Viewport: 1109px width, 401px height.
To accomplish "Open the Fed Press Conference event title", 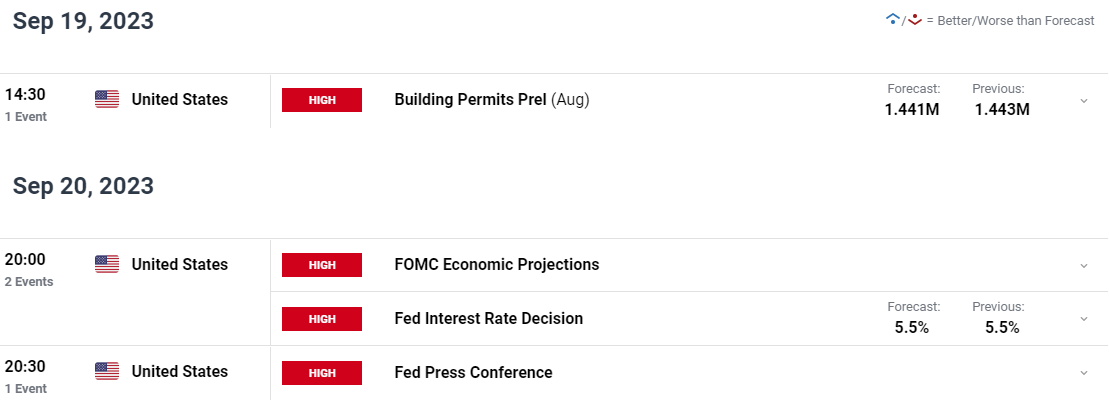I will click(473, 372).
